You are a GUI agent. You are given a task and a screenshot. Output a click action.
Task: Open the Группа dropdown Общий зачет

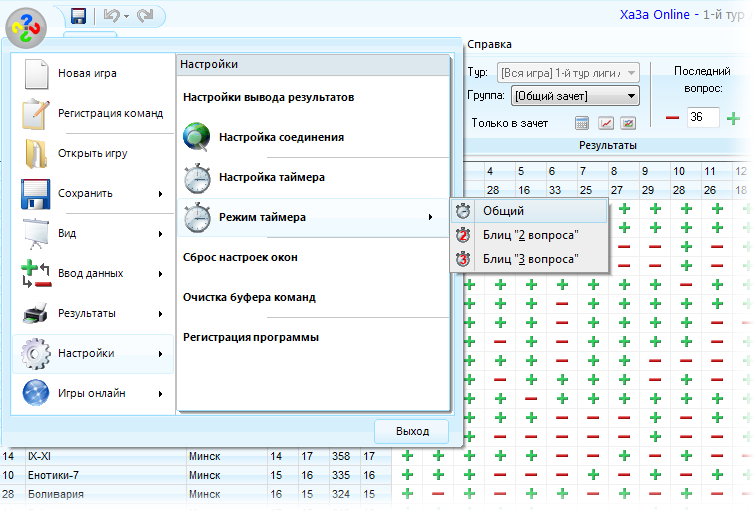pos(575,96)
